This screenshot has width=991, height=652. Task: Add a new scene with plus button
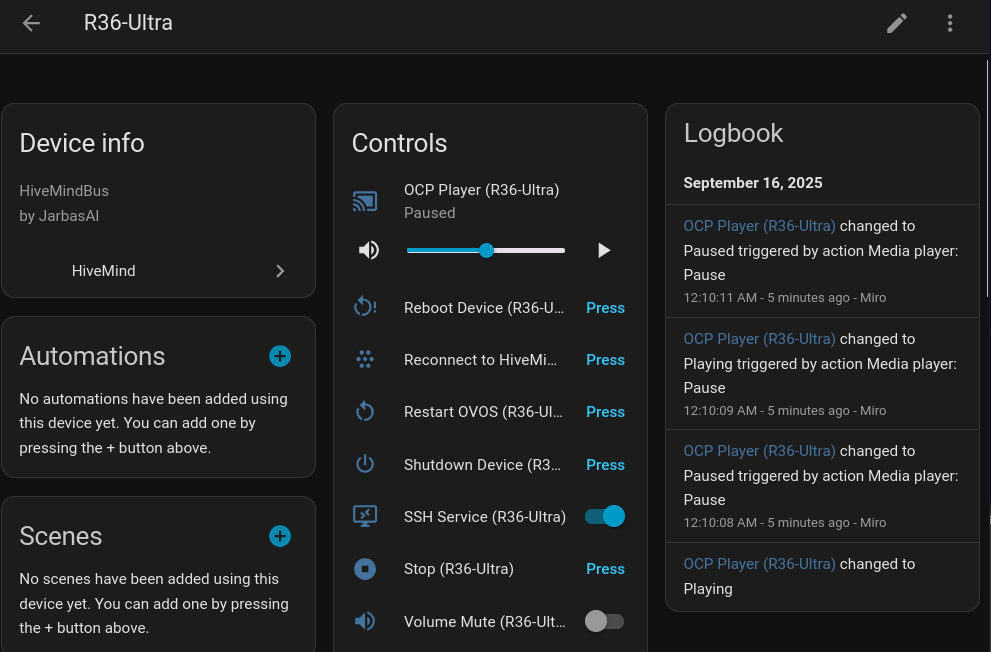tap(280, 536)
